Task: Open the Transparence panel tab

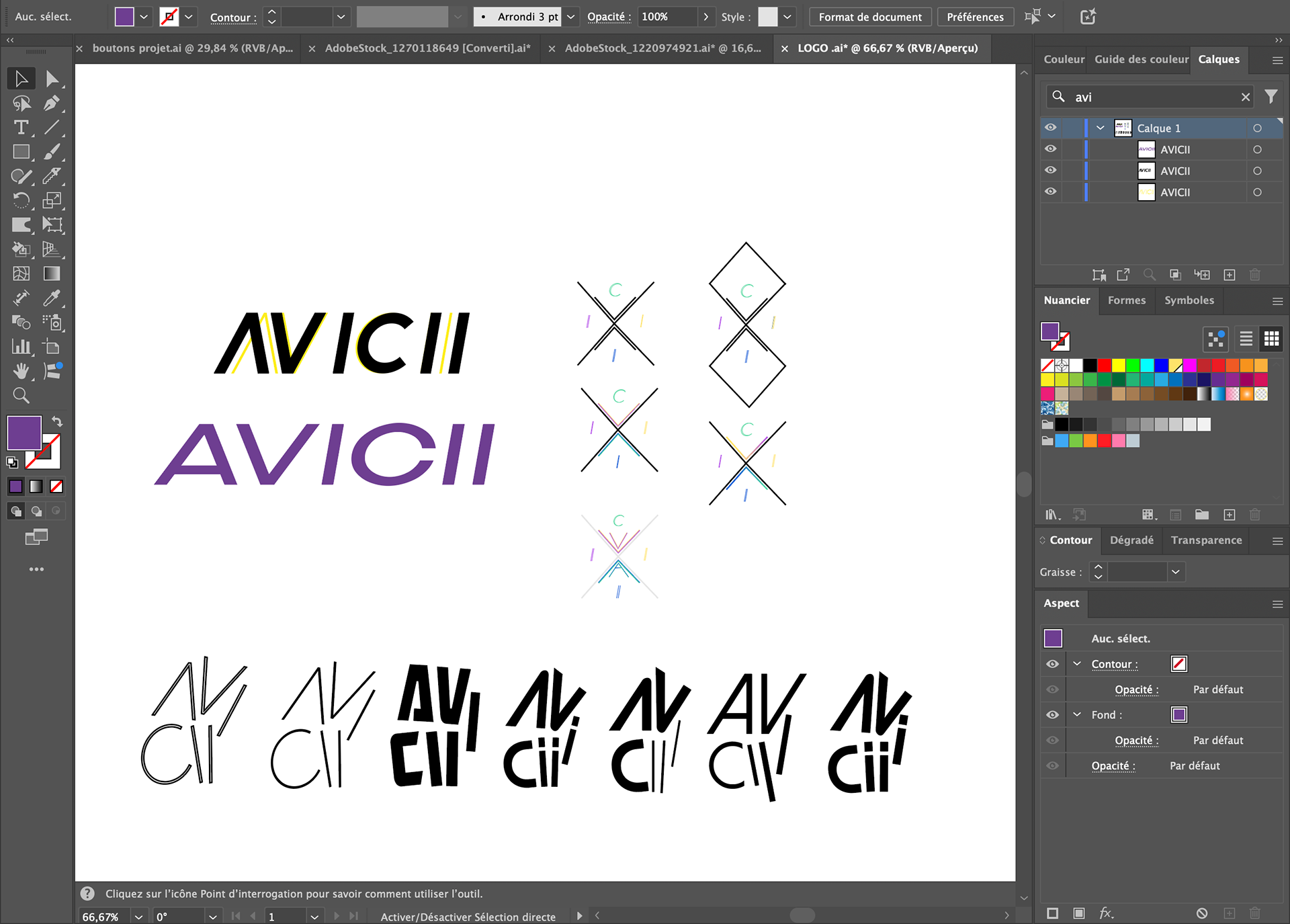Action: click(1206, 540)
